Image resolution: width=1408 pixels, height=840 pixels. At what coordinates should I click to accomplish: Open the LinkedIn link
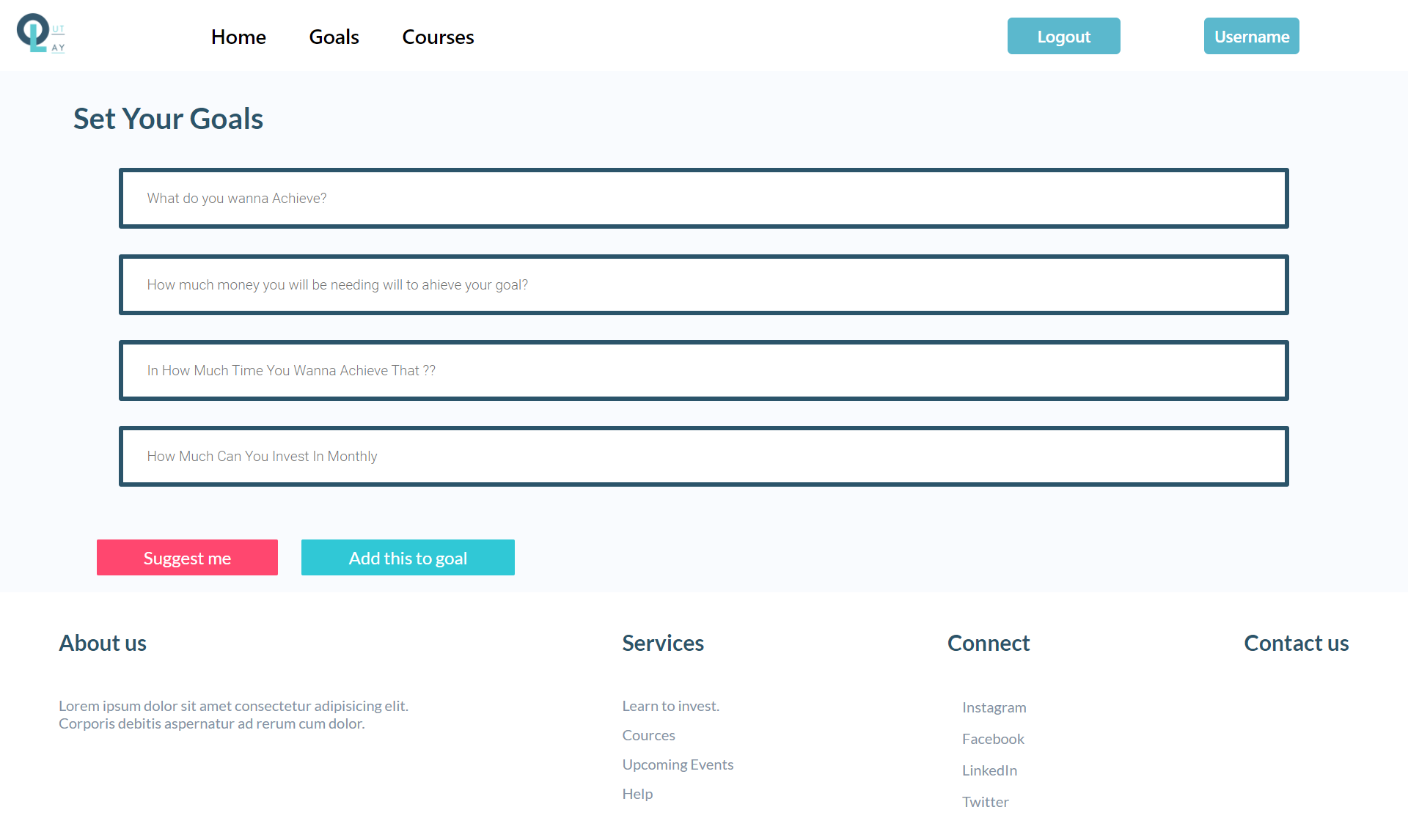[989, 770]
